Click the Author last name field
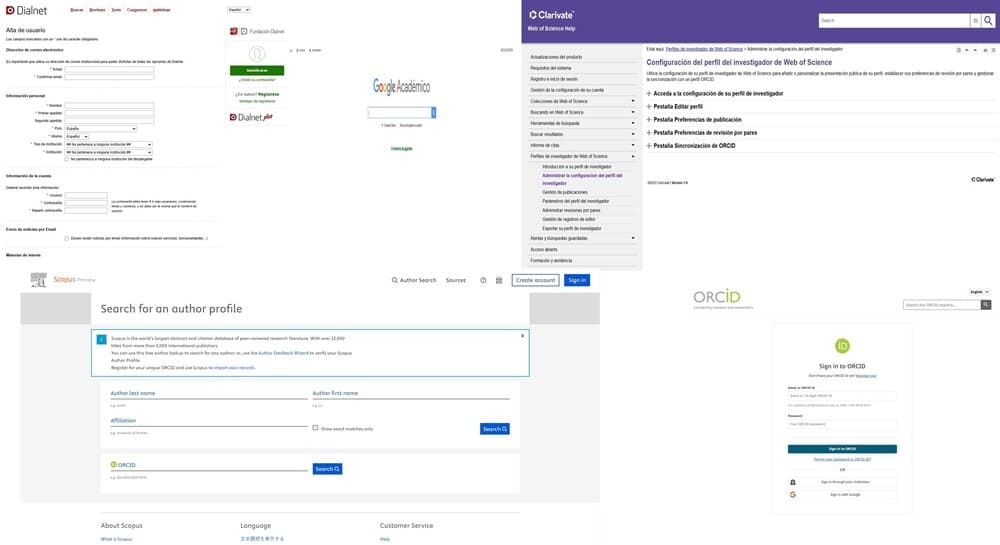 [x=209, y=393]
